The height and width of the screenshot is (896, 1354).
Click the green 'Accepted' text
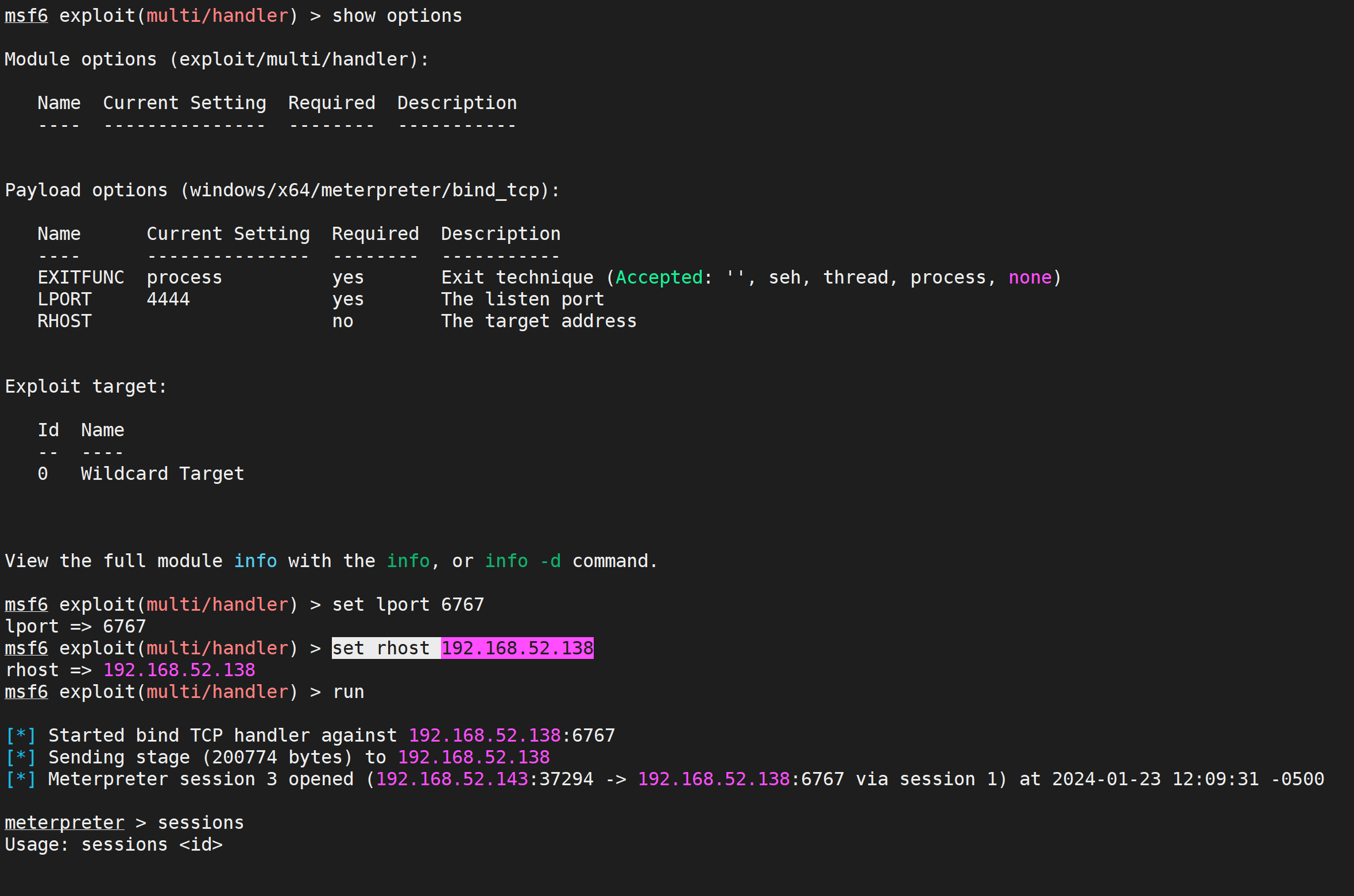pos(659,277)
